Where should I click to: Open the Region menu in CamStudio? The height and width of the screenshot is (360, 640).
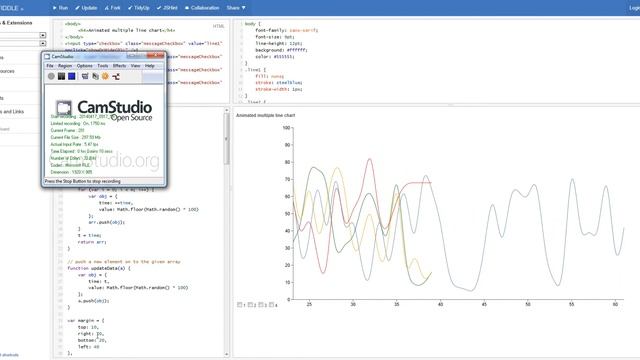(x=65, y=66)
